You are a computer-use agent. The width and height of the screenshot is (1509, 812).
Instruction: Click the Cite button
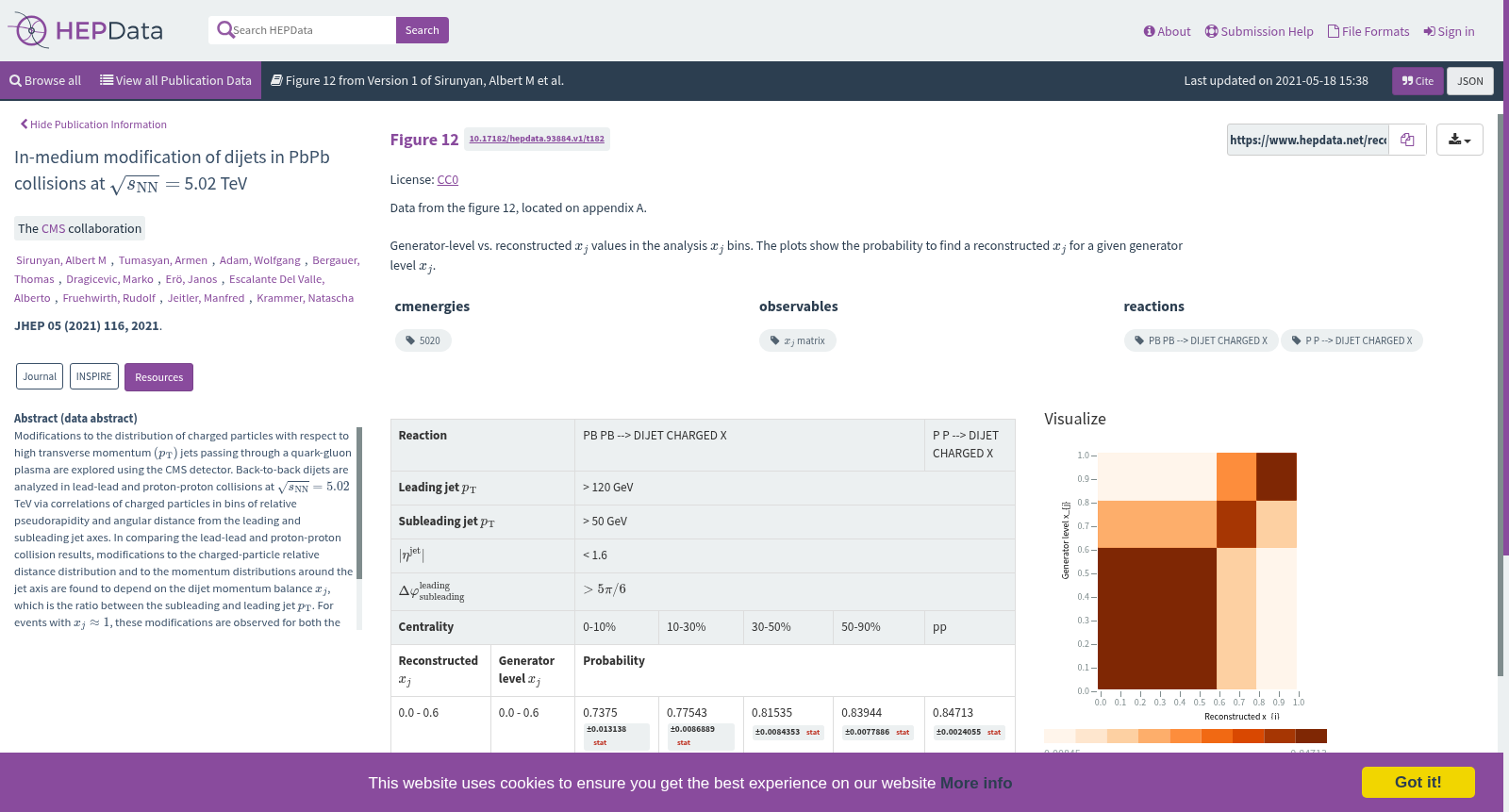click(1418, 81)
